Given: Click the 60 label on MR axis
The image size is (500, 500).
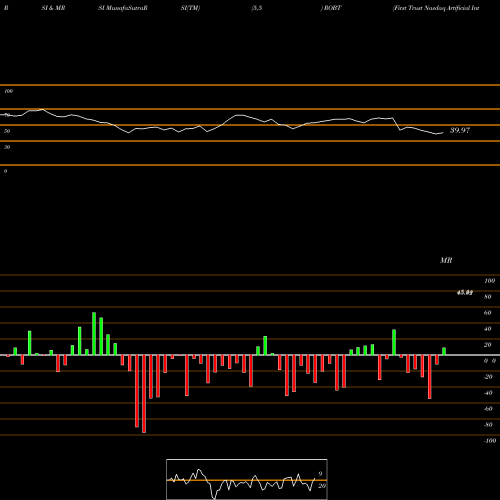Looking at the screenshot, I should pyautogui.click(x=487, y=313).
